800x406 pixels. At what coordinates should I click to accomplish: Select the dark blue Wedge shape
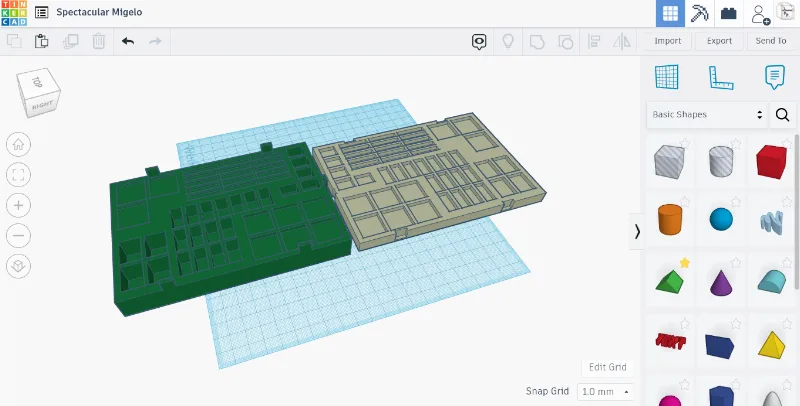(x=720, y=346)
